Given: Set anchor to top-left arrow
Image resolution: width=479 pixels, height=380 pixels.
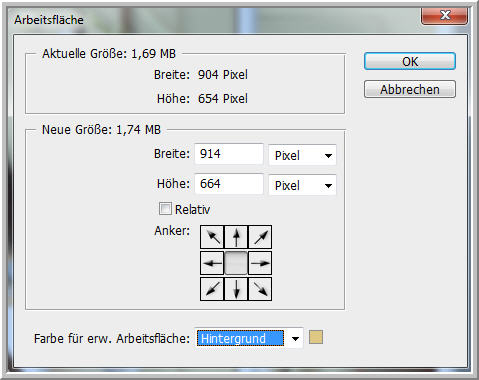Looking at the screenshot, I should [212, 237].
